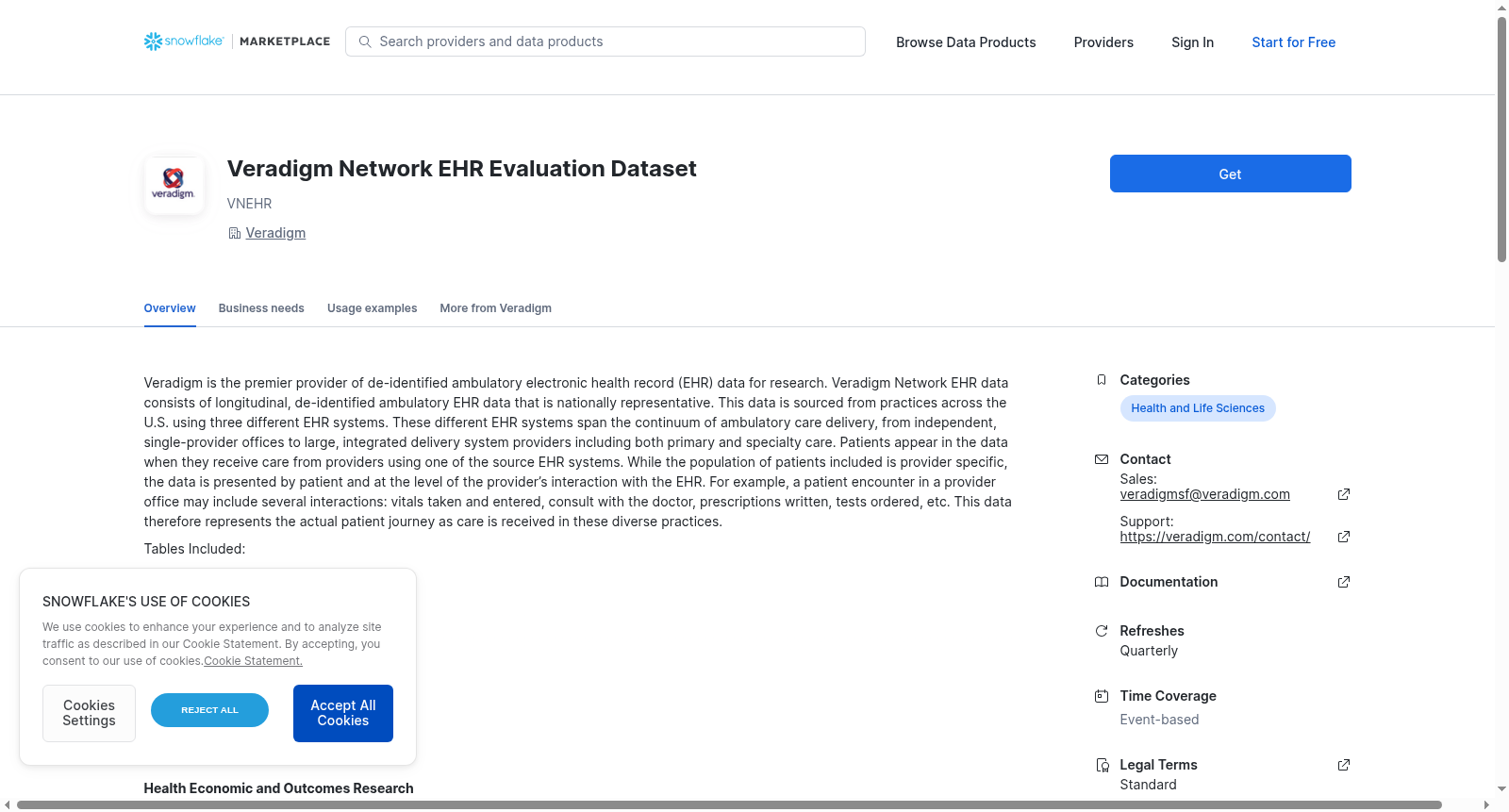
Task: Click the REJECT ALL cookies button
Action: pos(209,710)
